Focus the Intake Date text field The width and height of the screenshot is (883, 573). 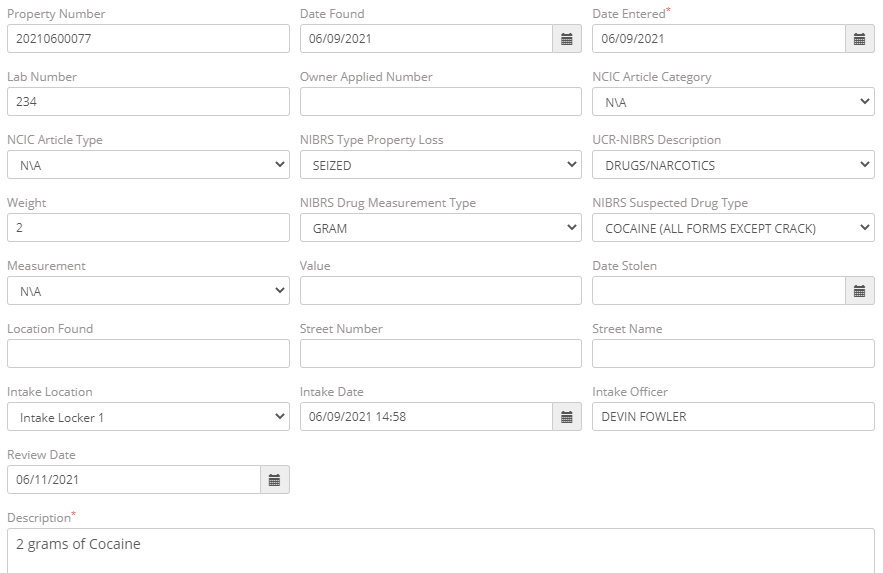[x=426, y=417]
